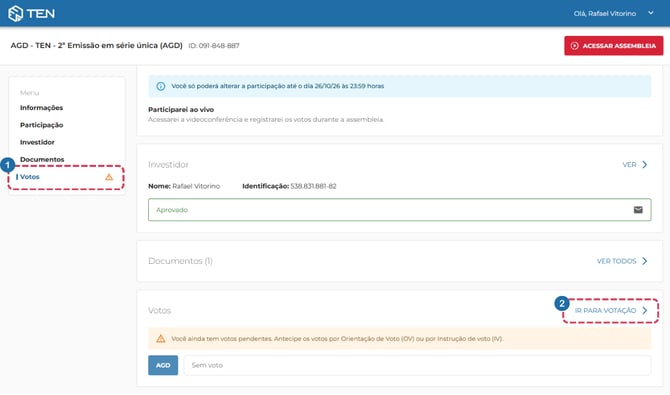Click the Investidor card heading
Image resolution: width=670 pixels, height=395 pixels.
(168, 165)
